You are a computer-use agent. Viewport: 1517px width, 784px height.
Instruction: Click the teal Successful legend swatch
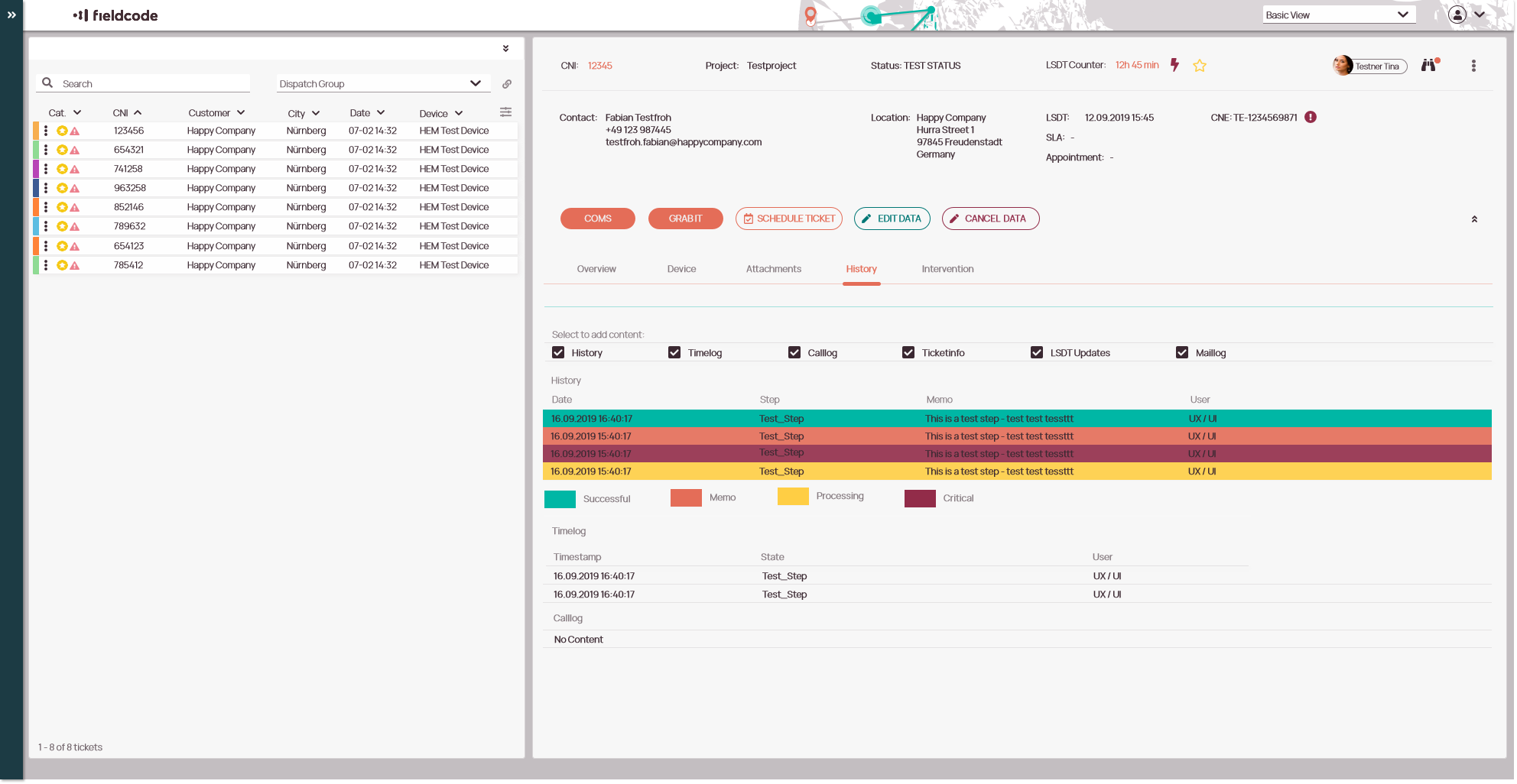560,498
